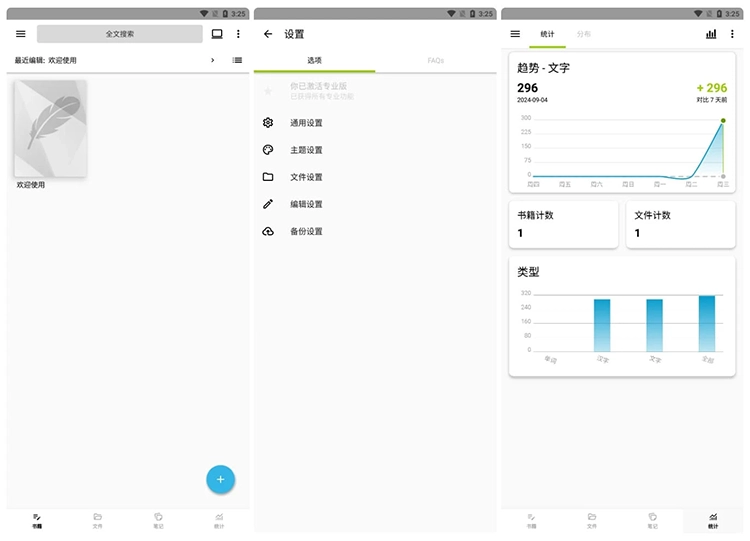Click the laptop icon beside the search bar

tap(217, 34)
